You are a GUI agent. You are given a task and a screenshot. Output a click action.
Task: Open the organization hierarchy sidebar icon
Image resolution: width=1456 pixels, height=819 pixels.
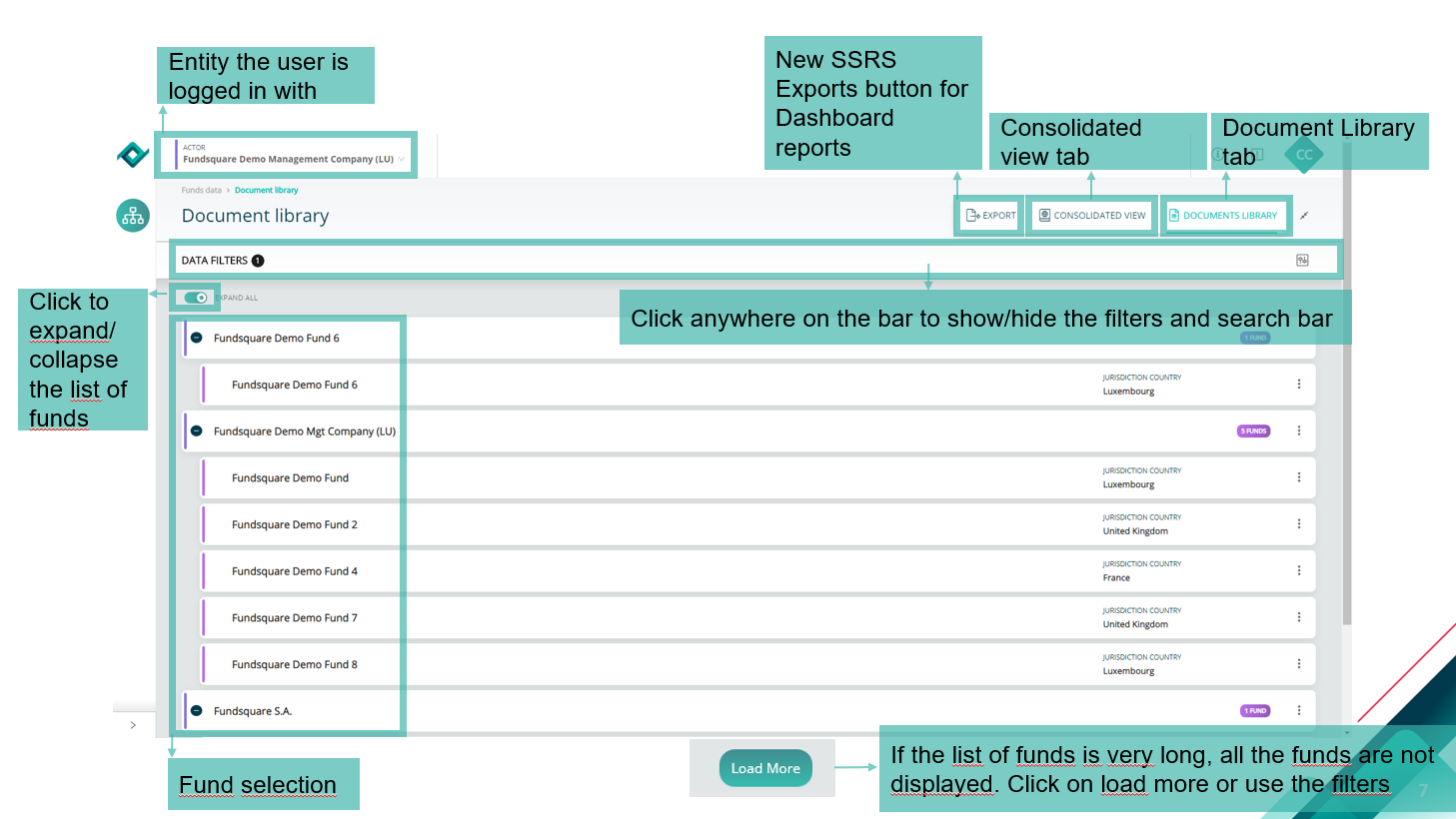click(133, 216)
